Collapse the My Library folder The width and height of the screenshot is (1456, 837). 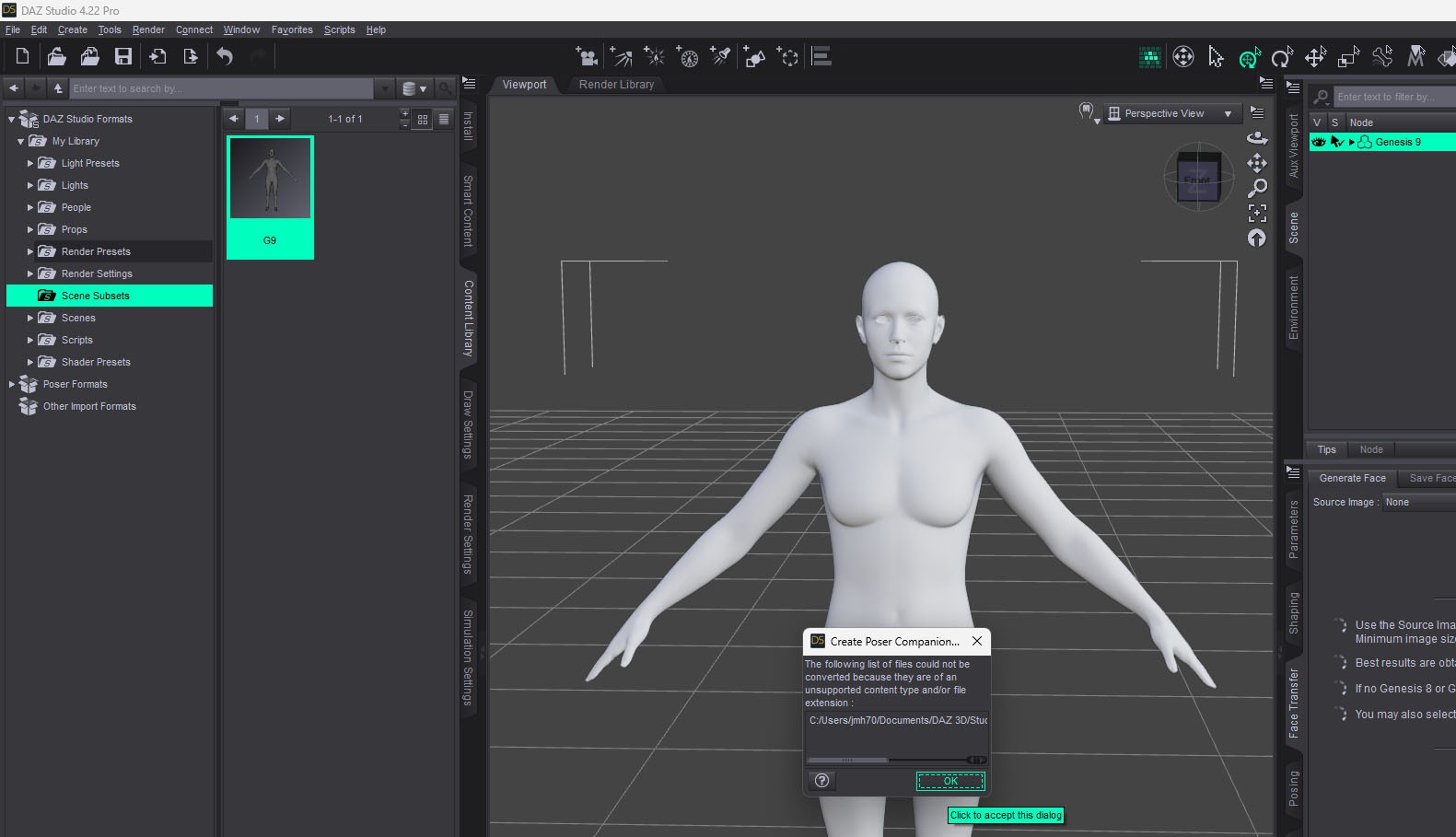20,141
